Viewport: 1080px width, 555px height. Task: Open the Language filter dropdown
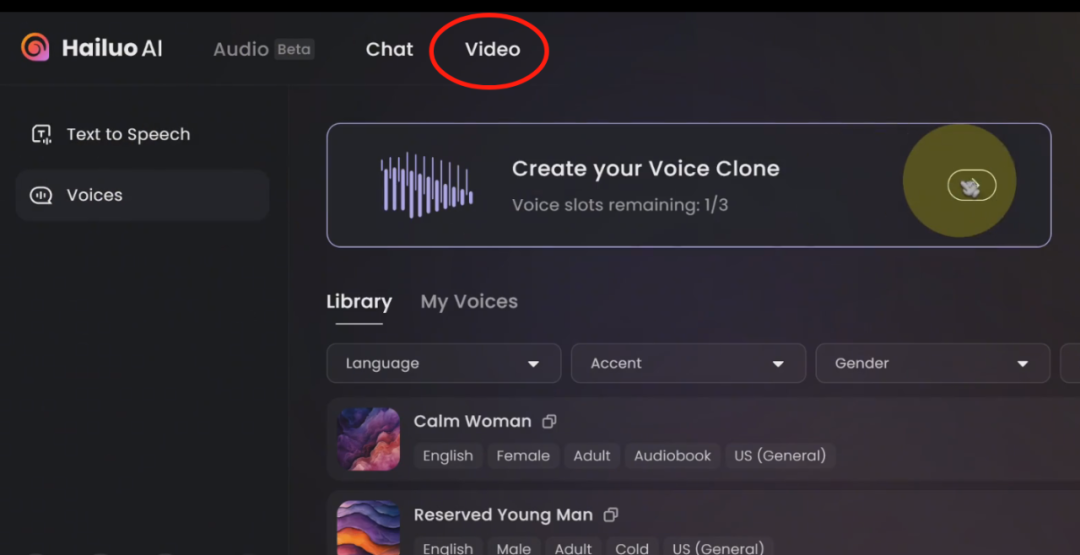[444, 364]
